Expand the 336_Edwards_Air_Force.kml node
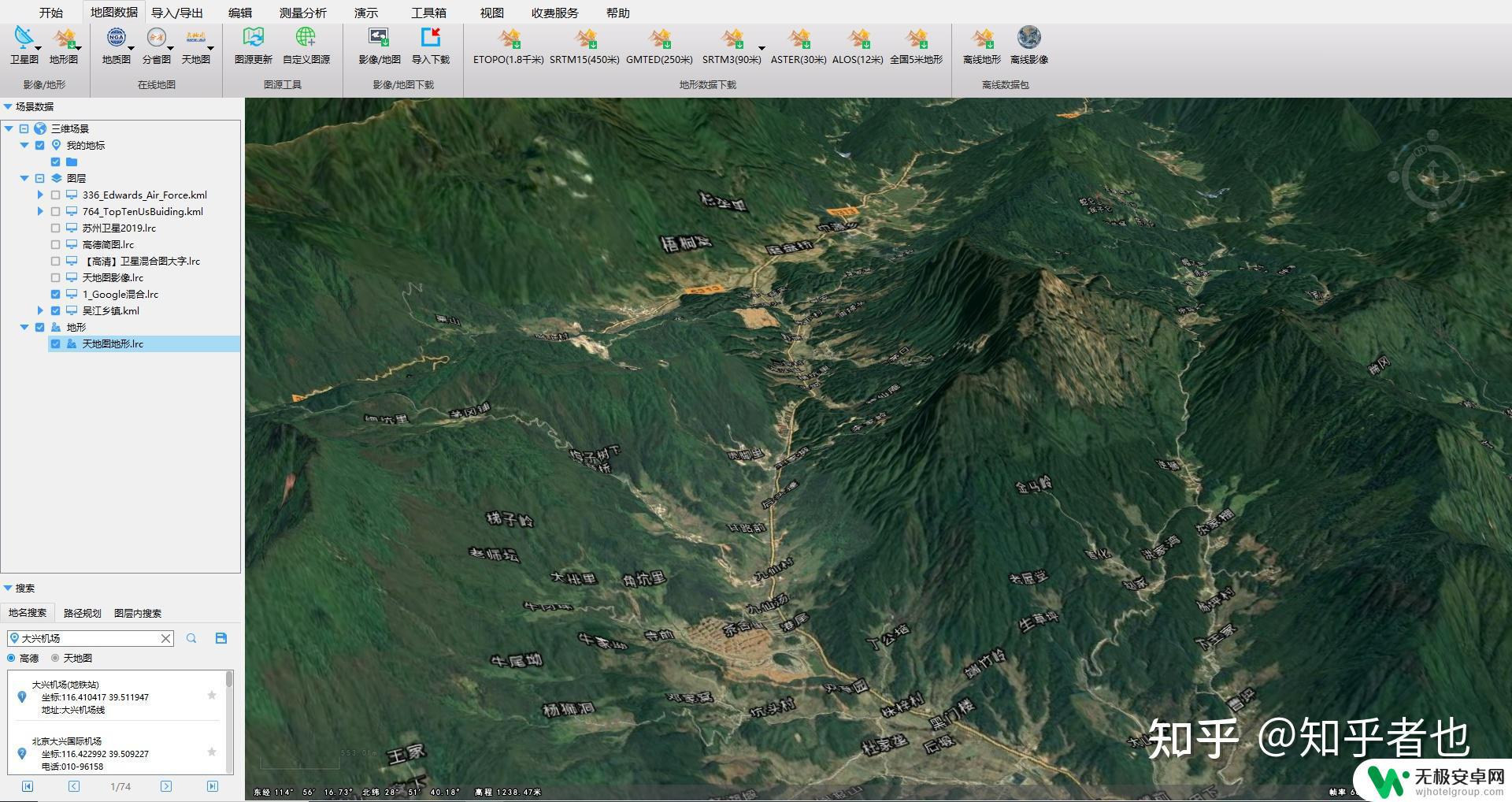This screenshot has height=802, width=1512. 40,195
